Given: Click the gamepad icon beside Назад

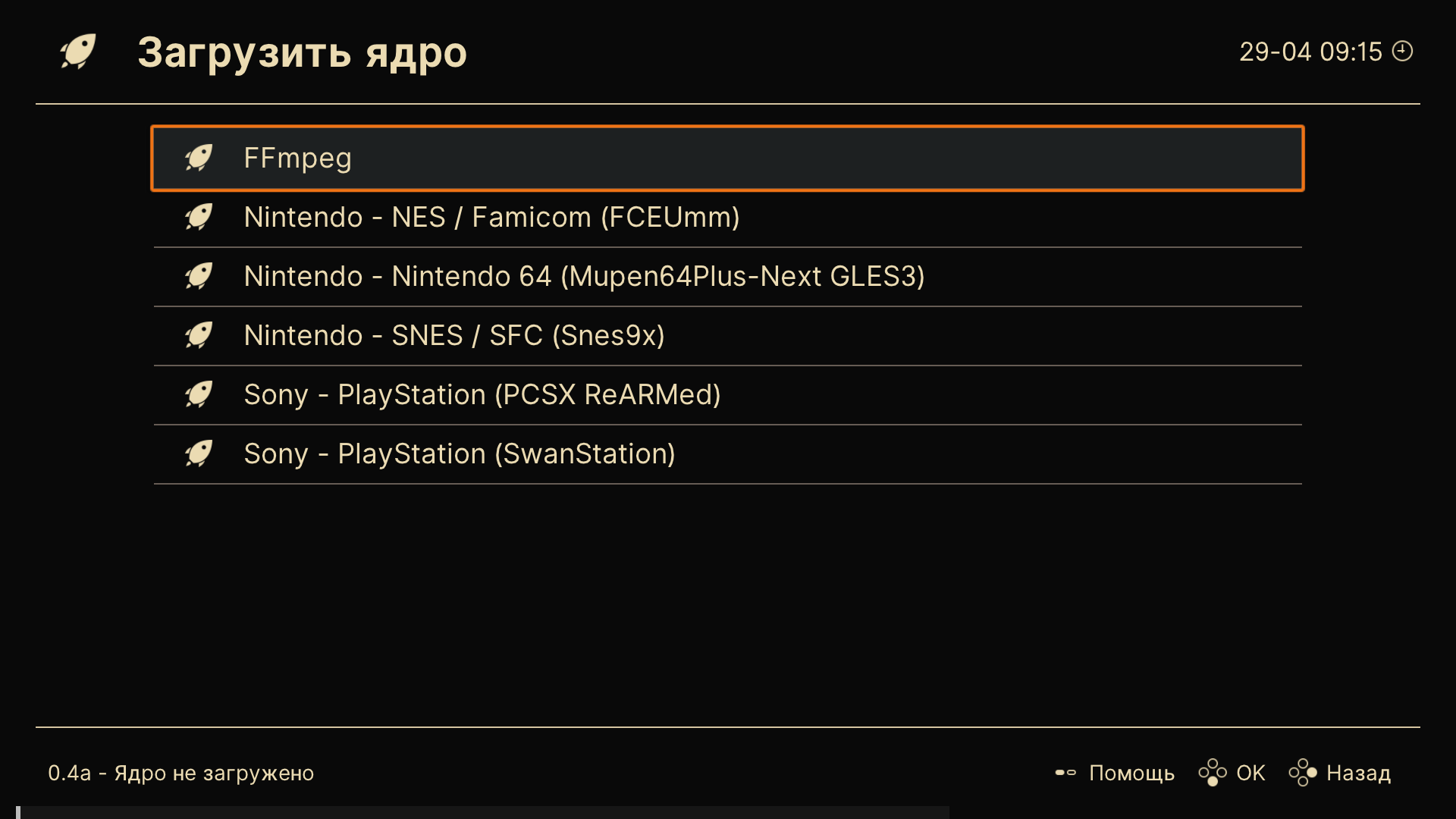Looking at the screenshot, I should pyautogui.click(x=1303, y=773).
